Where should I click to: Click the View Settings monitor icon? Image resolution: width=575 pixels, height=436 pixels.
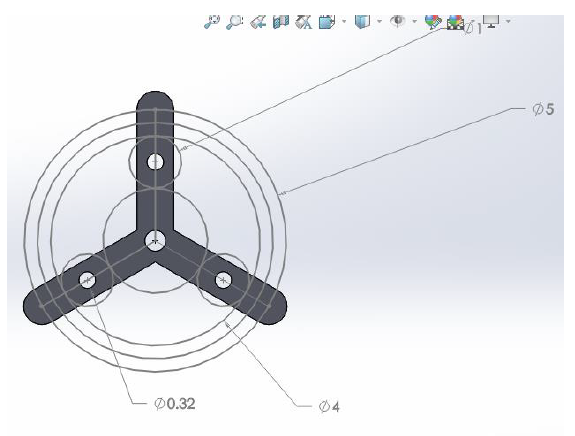coord(491,21)
